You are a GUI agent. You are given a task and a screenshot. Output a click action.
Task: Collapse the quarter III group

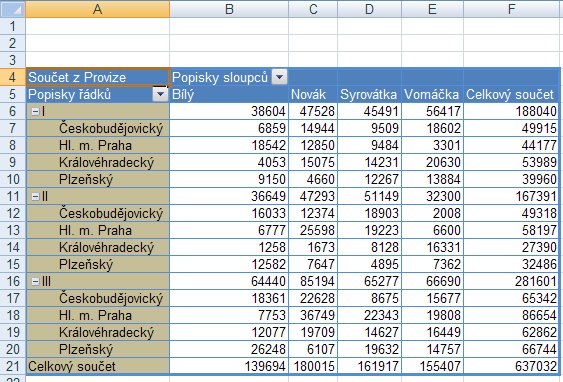[x=35, y=281]
